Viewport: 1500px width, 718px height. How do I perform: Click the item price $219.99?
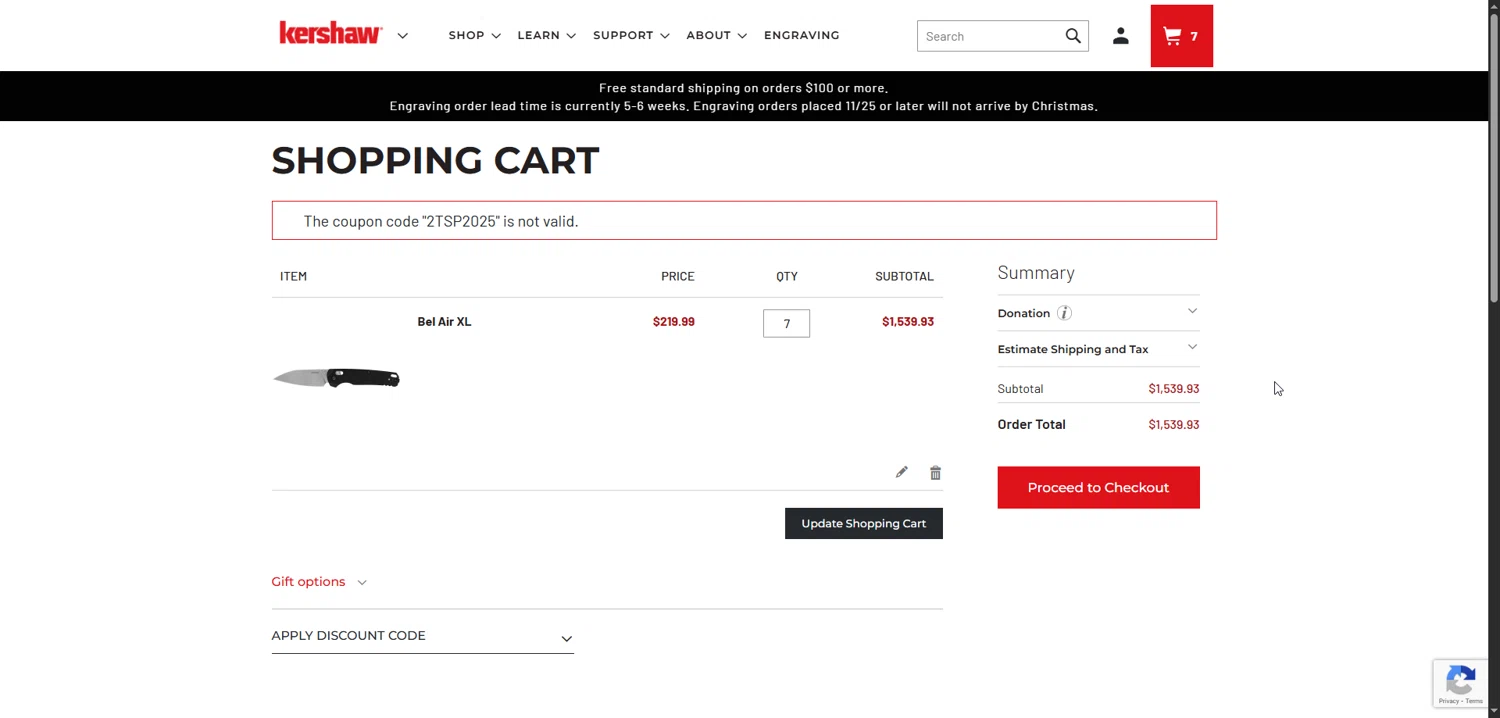click(673, 321)
